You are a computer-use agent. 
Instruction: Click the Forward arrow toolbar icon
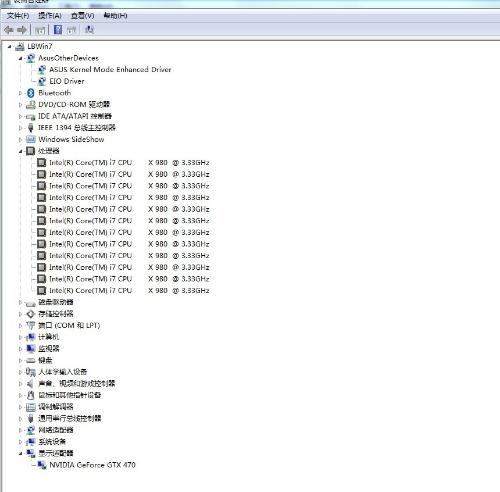click(x=22, y=30)
